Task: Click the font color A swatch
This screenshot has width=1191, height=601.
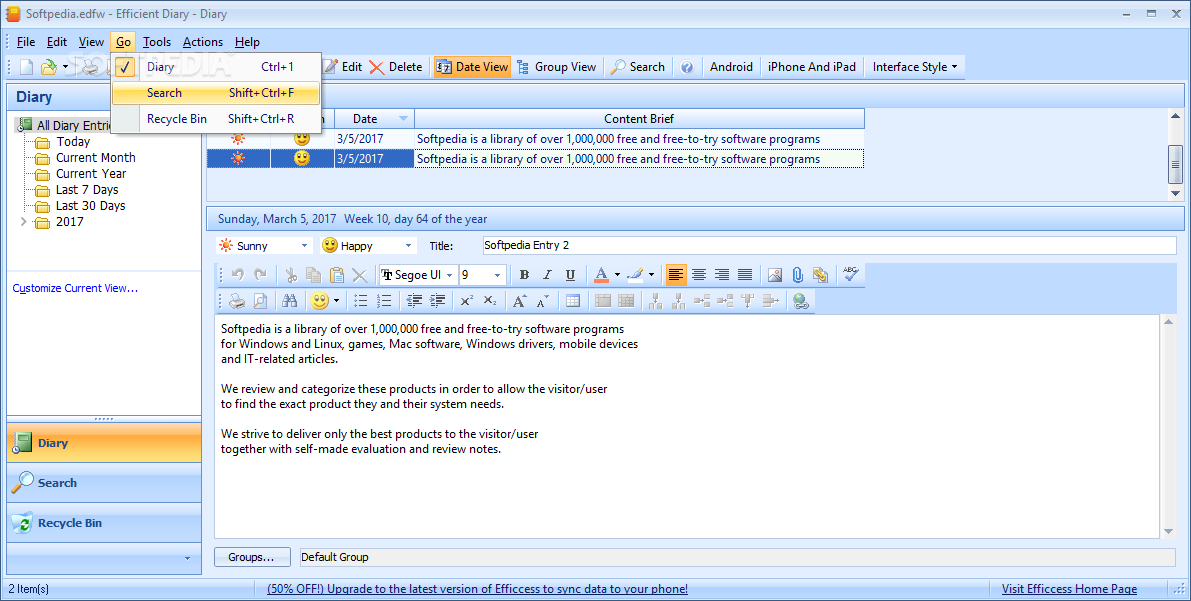Action: (601, 275)
